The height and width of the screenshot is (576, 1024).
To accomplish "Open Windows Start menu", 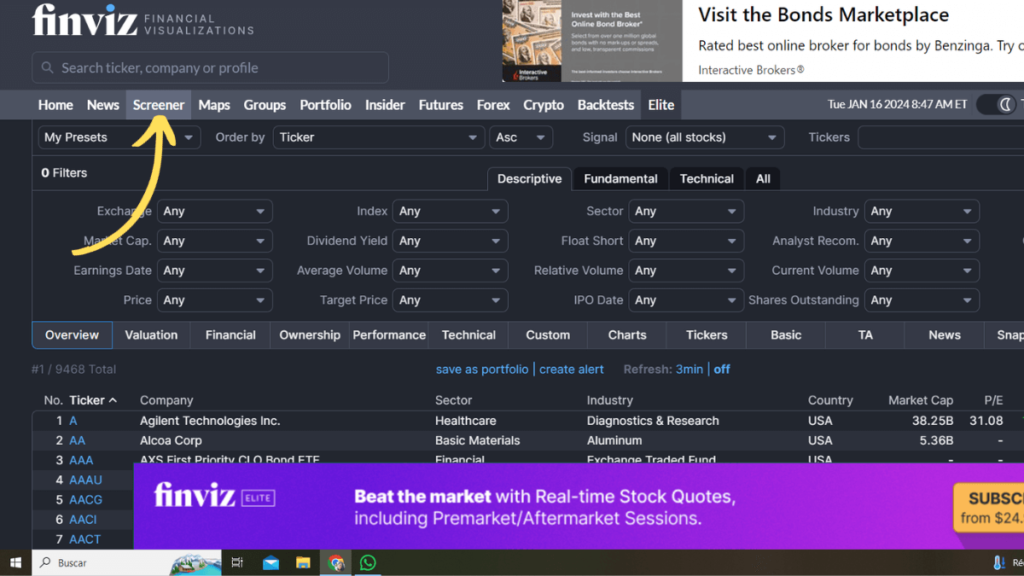I will tap(15, 562).
